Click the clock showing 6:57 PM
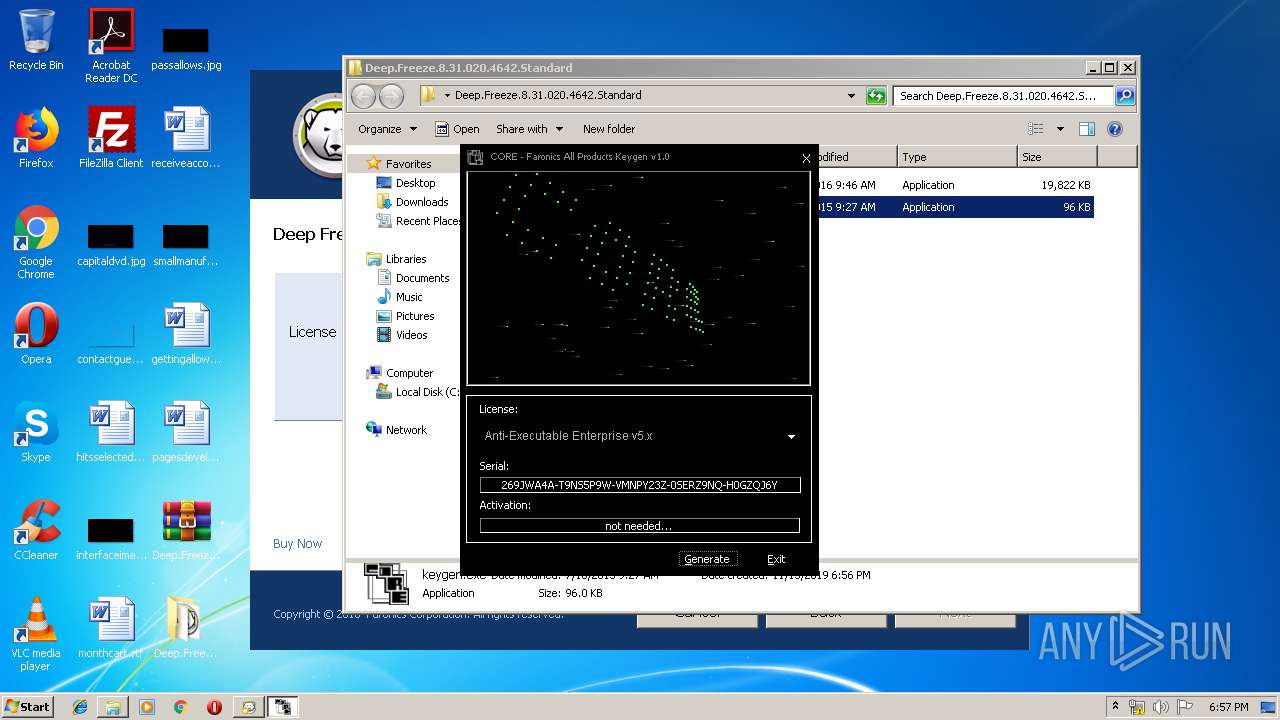This screenshot has width=1280, height=720. (x=1228, y=707)
